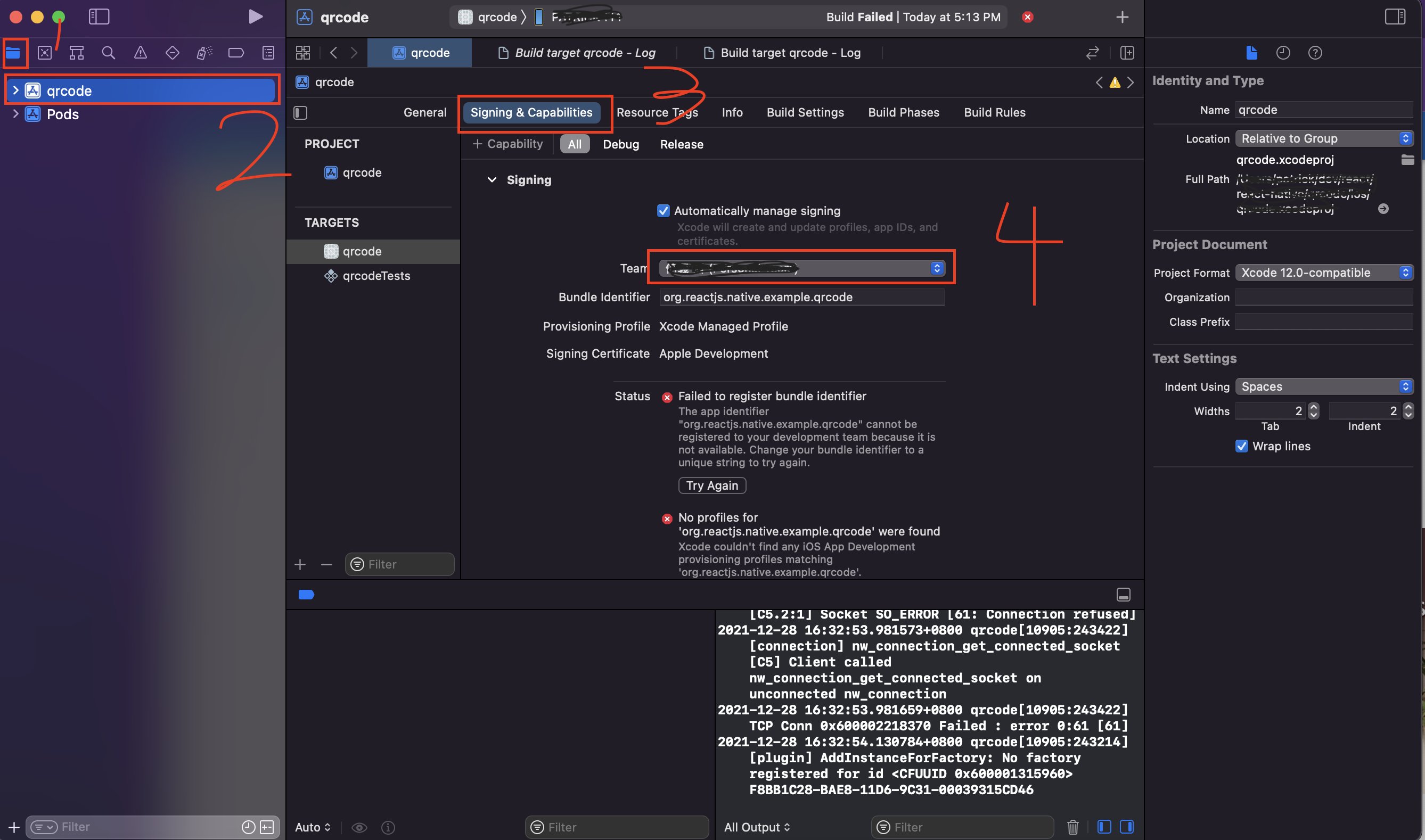Hide the project and targets list sidebar
The height and width of the screenshot is (840, 1425).
[x=301, y=113]
